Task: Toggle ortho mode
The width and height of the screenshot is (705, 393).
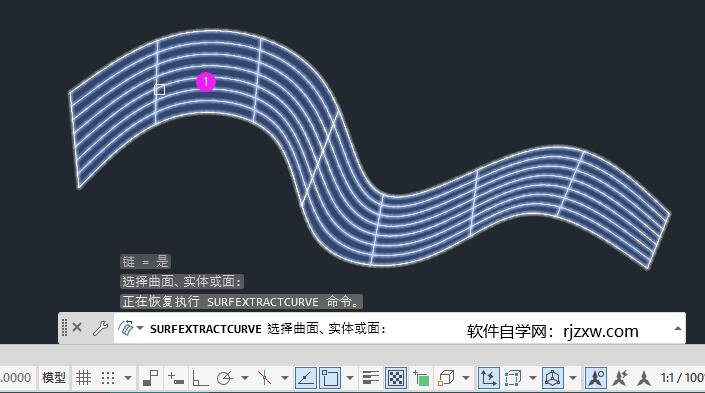Action: [x=200, y=378]
